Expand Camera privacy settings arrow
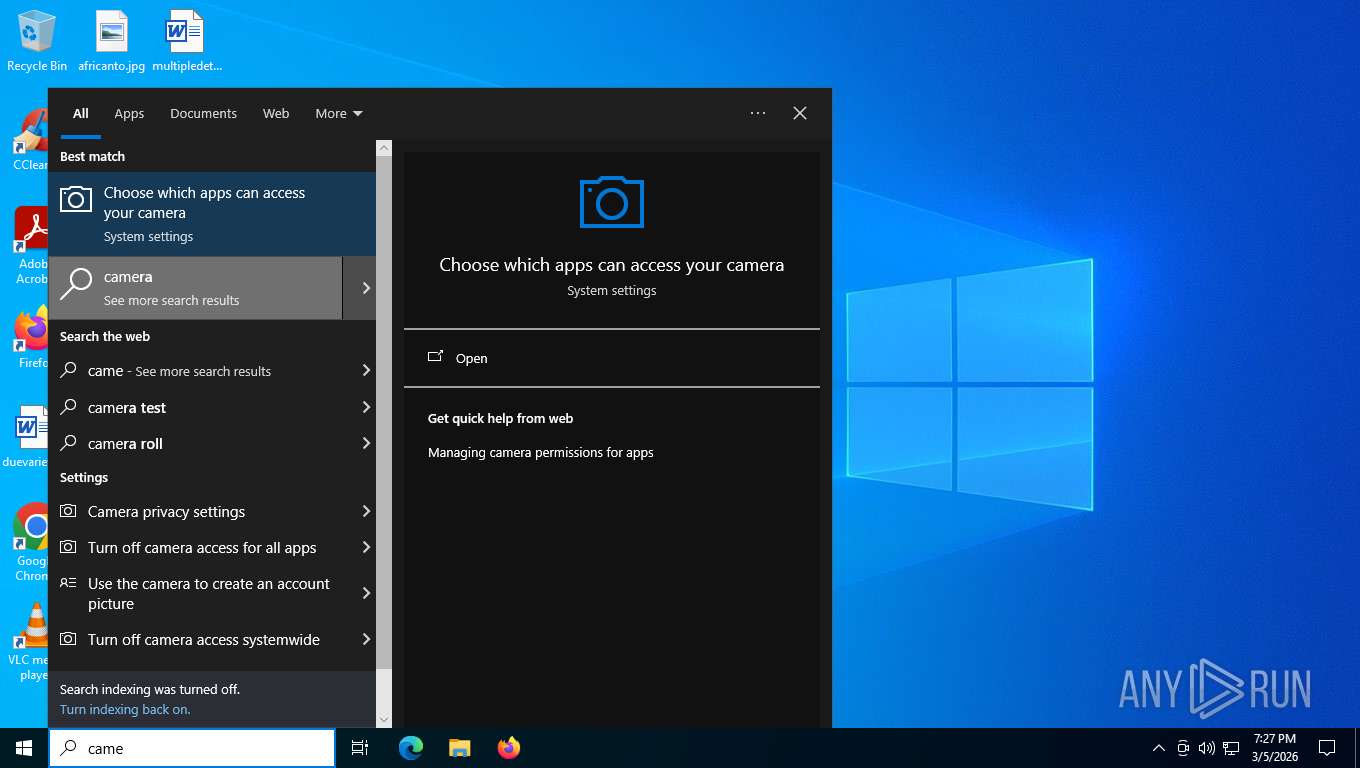The width and height of the screenshot is (1360, 768). coord(366,511)
